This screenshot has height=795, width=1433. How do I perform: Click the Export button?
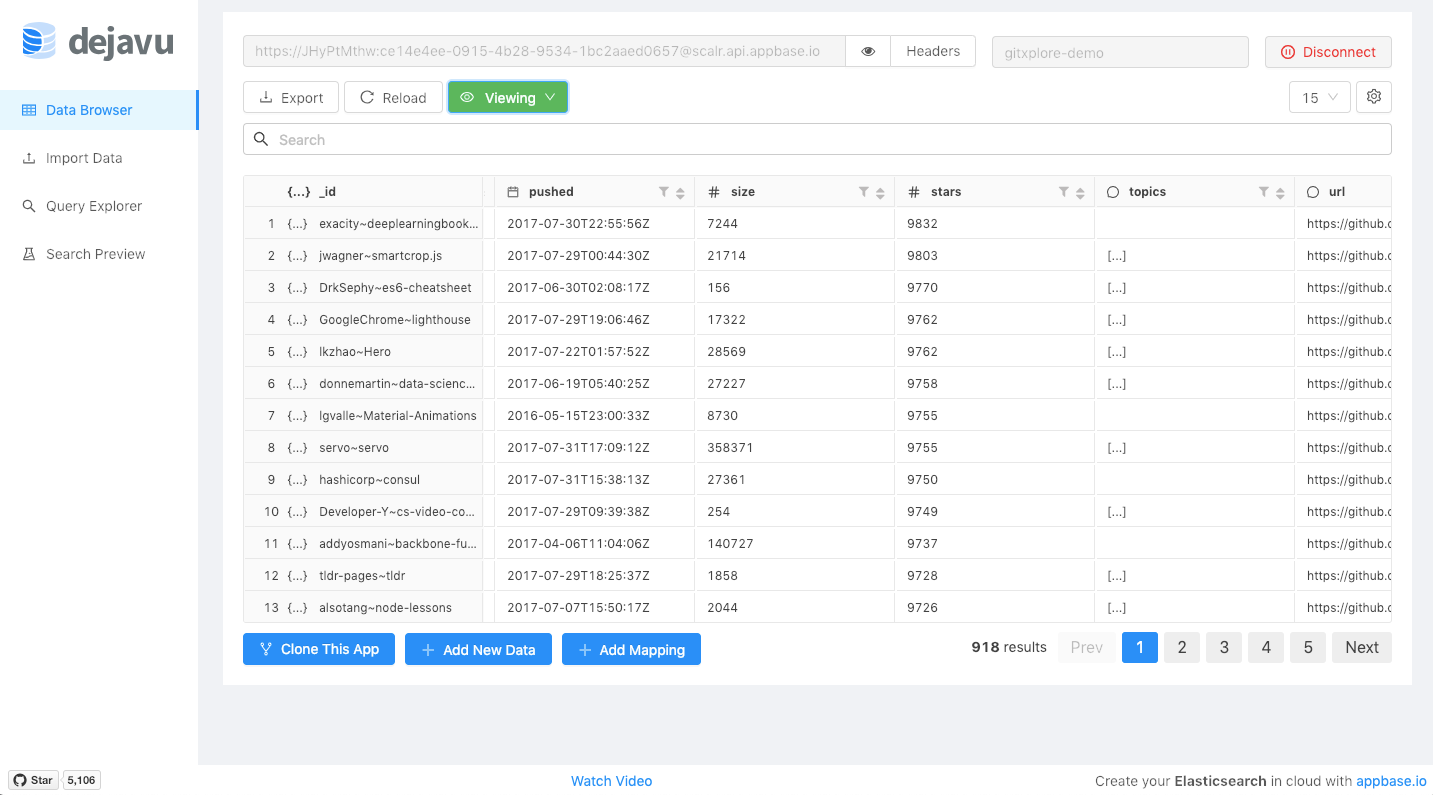[291, 97]
